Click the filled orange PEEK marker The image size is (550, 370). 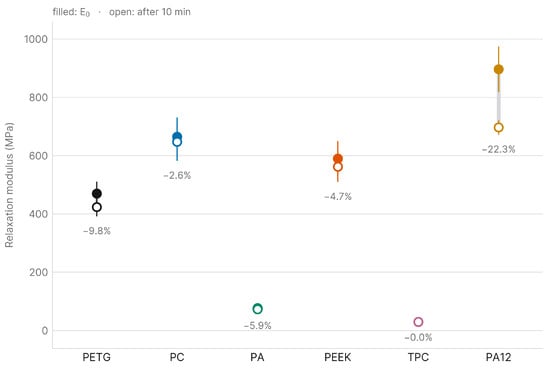338,159
